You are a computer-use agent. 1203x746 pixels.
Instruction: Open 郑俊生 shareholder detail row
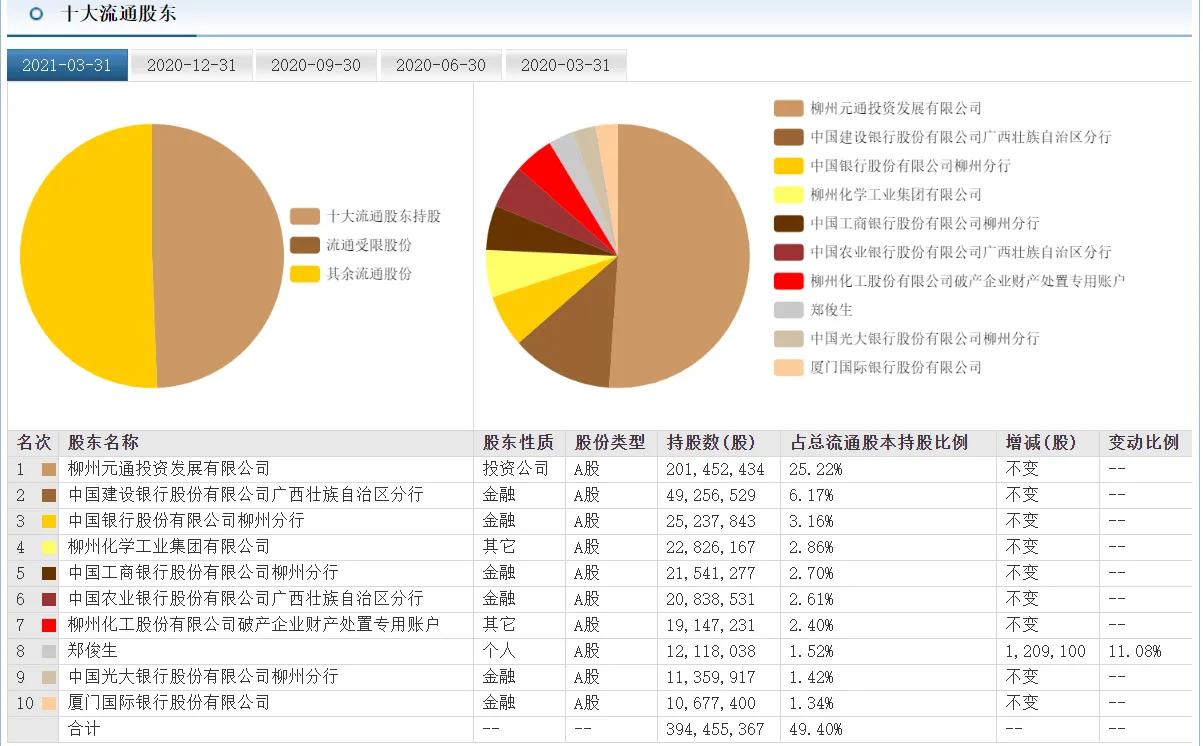94,651
